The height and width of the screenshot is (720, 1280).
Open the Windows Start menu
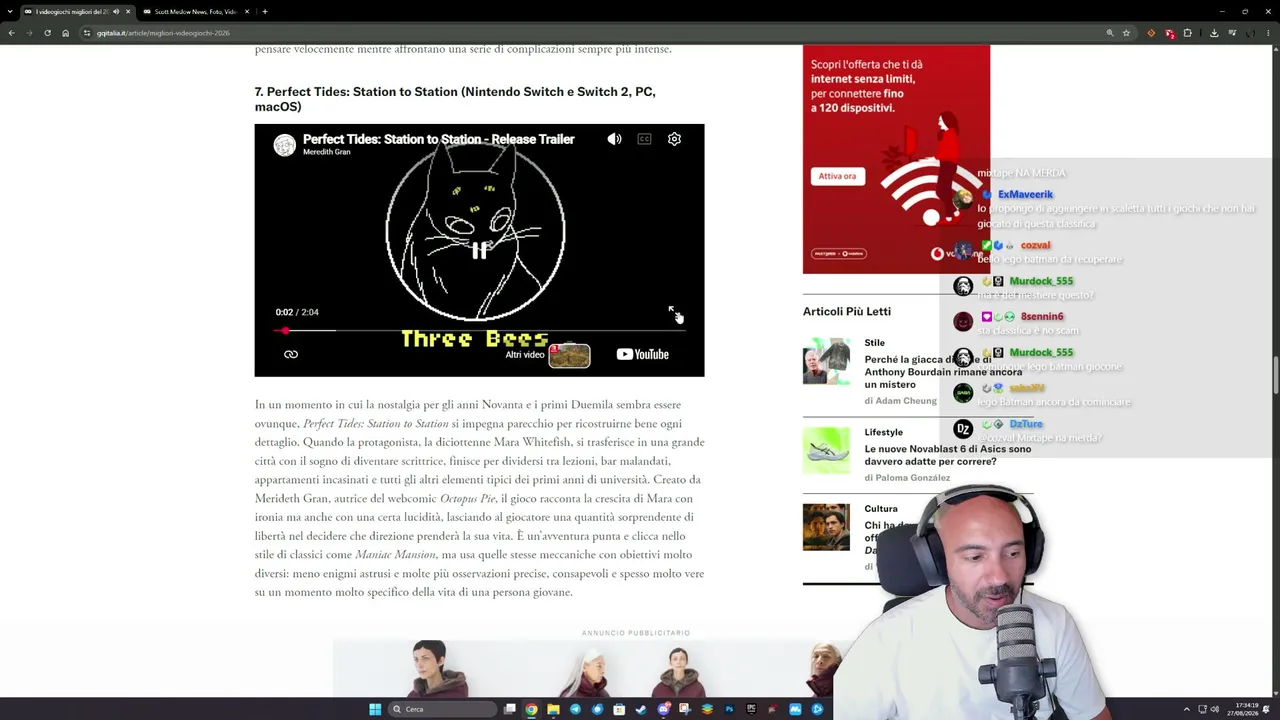375,709
